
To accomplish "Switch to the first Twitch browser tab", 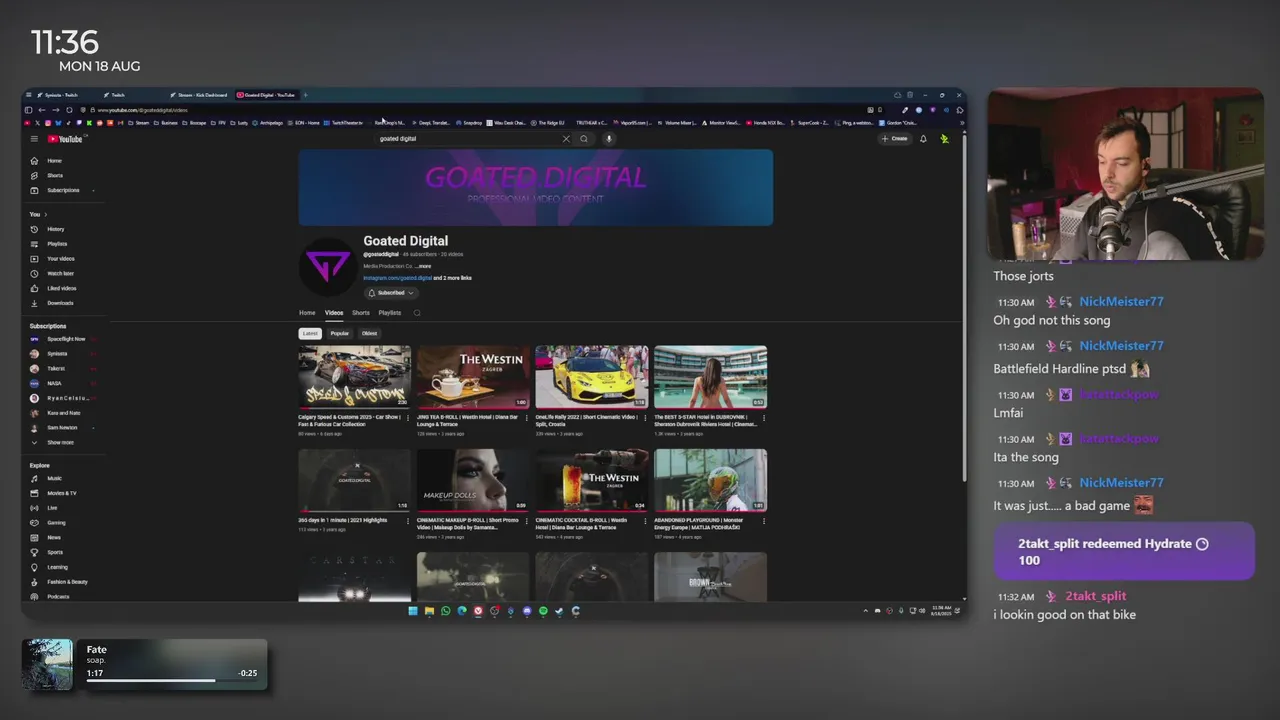I will point(61,95).
